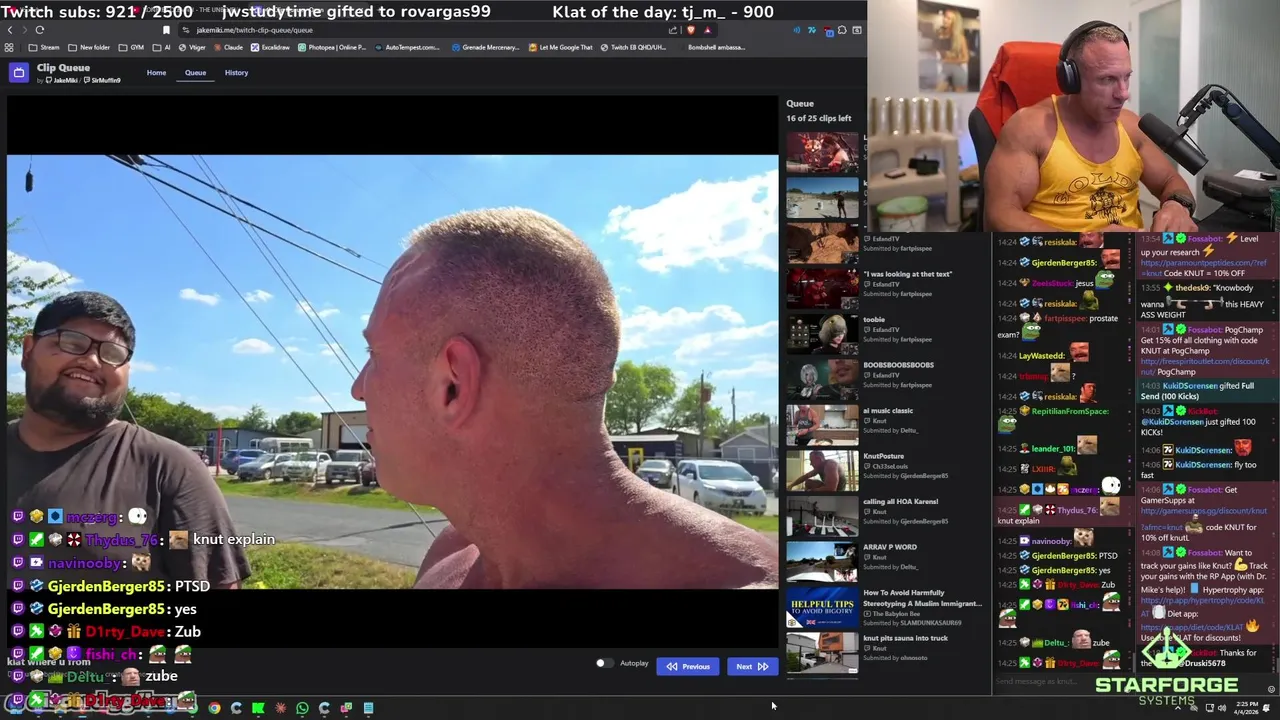Open the browser apps grid icon
The height and width of the screenshot is (720, 1280).
click(10, 47)
